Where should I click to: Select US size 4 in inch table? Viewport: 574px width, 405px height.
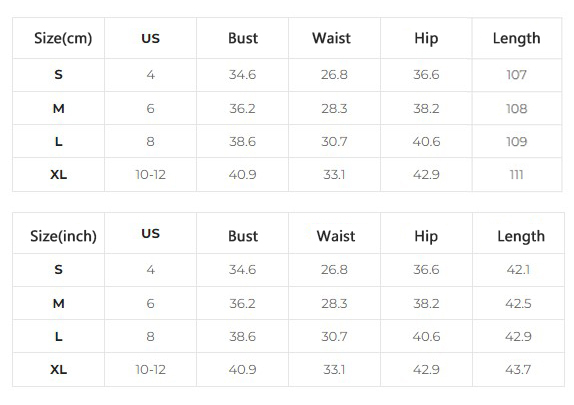150,270
